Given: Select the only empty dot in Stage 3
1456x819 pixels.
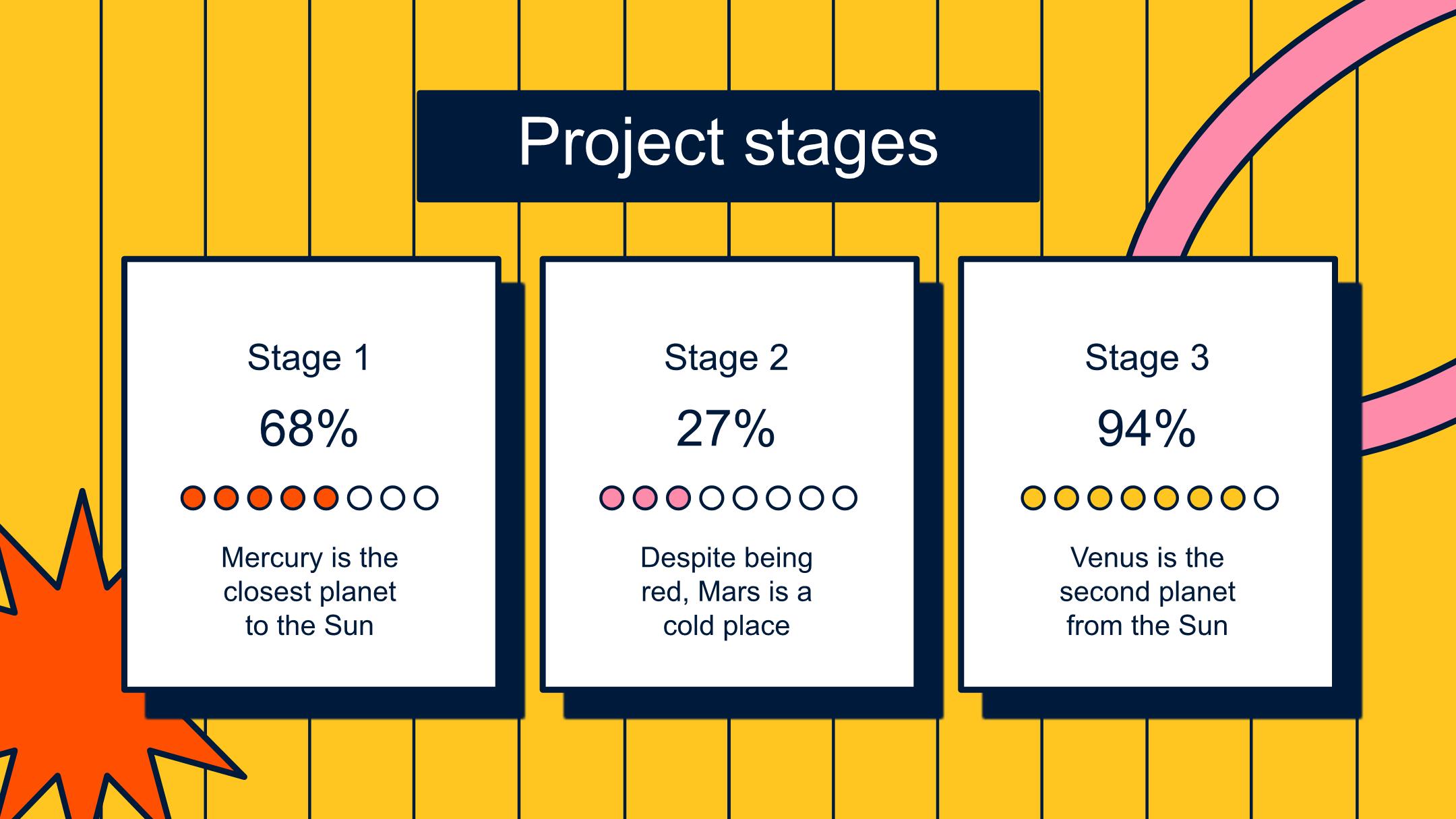Looking at the screenshot, I should click(1266, 498).
